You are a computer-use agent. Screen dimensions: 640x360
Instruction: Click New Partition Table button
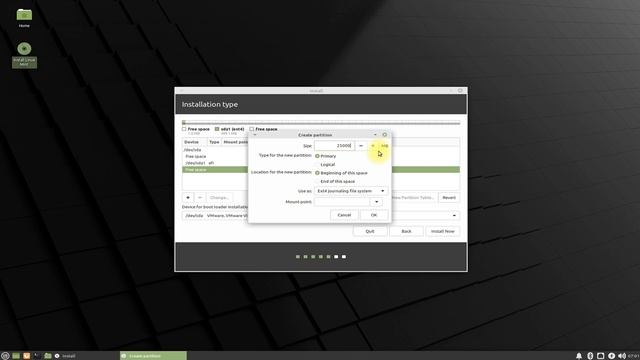click(x=413, y=198)
